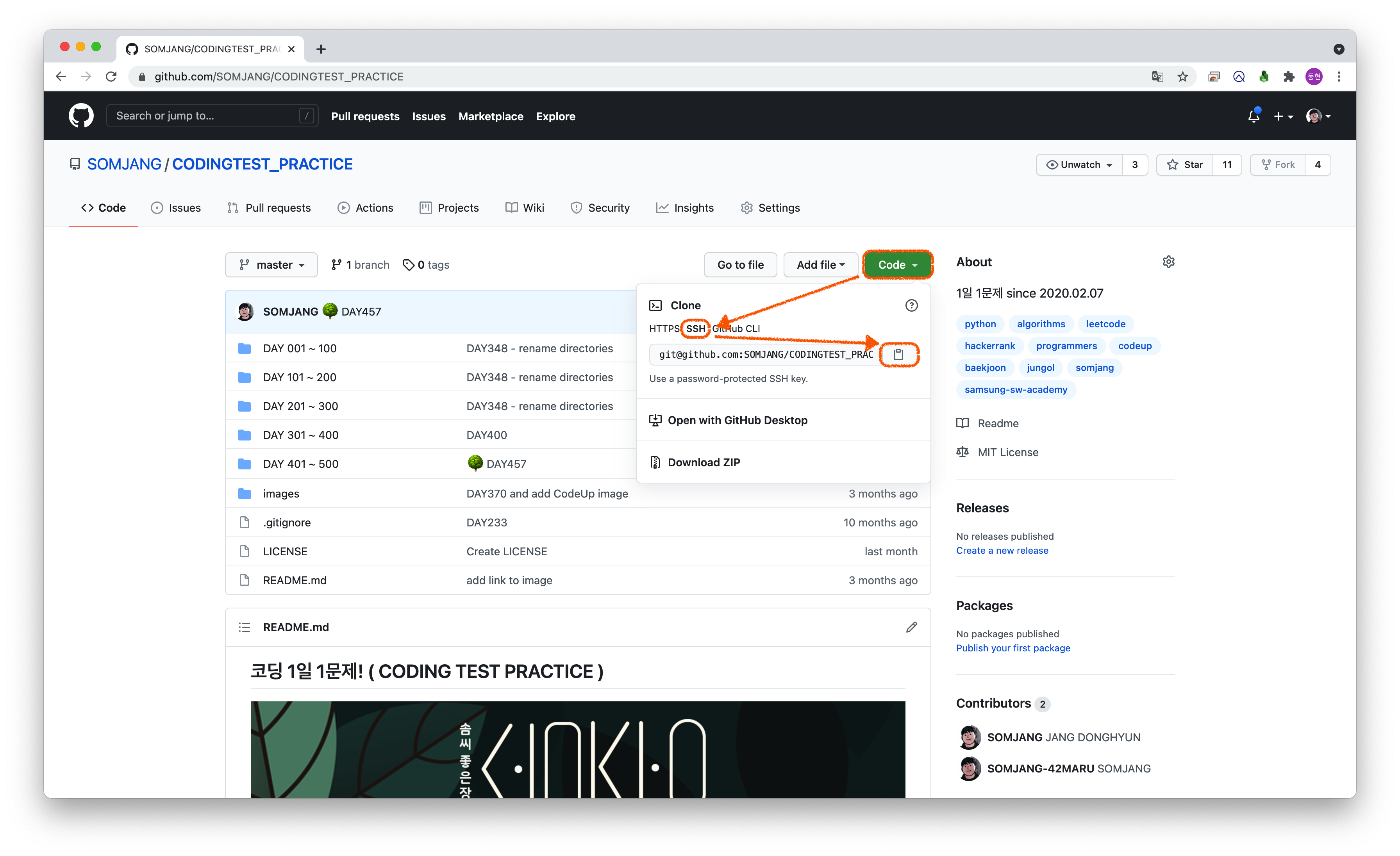The image size is (1400, 856).
Task: Copy the SSH clone URL with clipboard icon
Action: point(898,355)
